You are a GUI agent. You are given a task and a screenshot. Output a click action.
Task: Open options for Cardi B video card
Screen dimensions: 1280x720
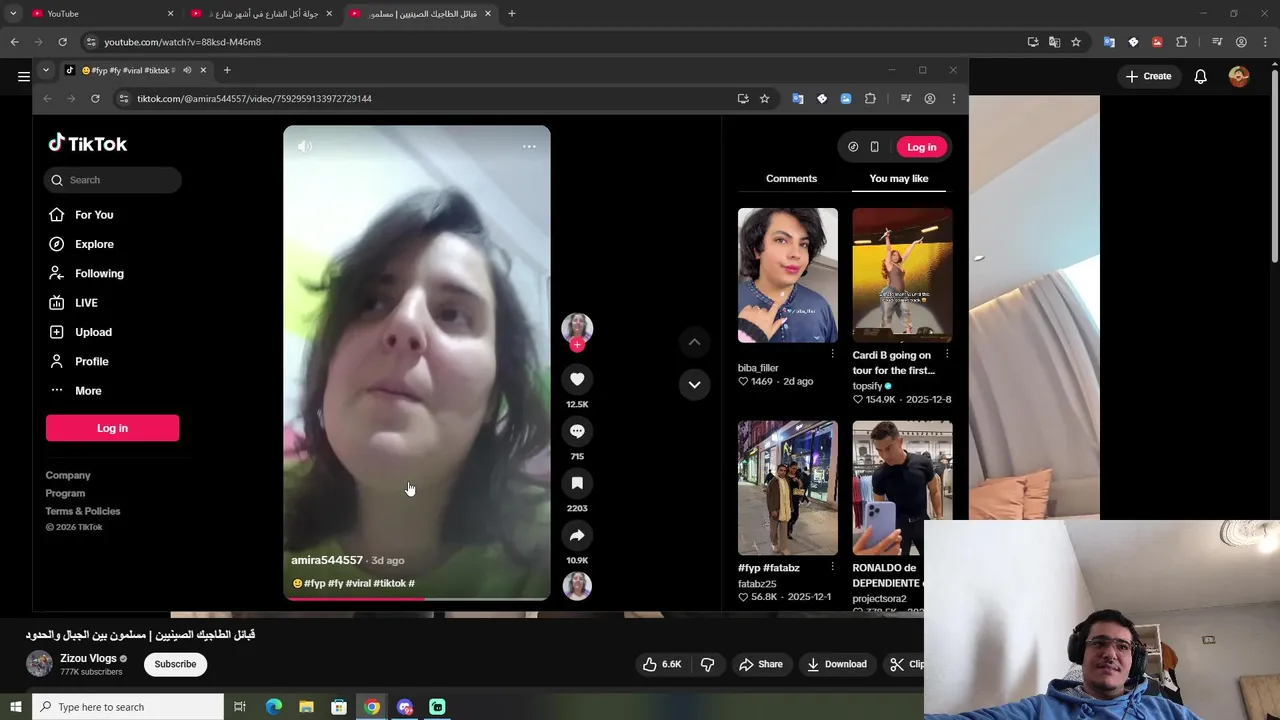pos(947,354)
